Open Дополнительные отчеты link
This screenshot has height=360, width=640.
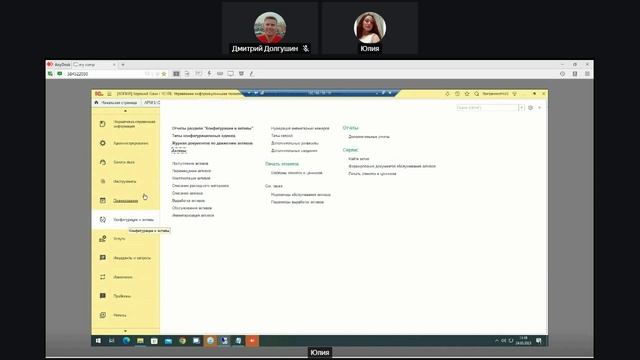click(x=369, y=137)
